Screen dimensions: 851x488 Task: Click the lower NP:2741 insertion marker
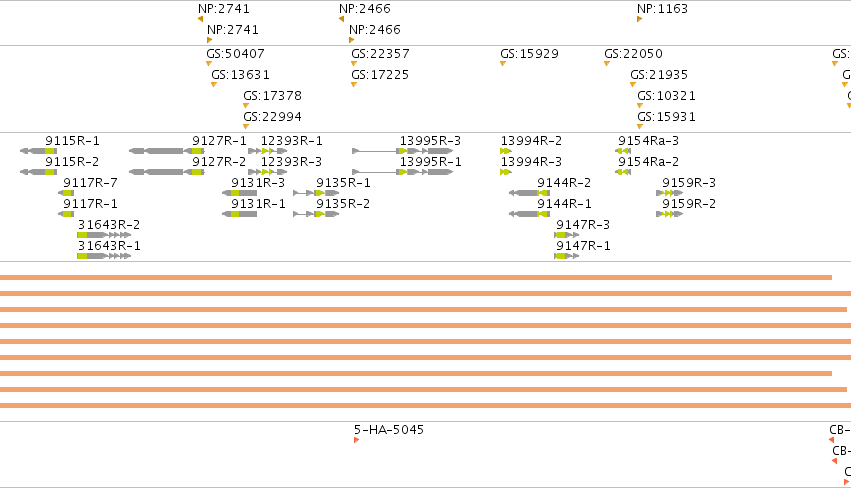click(x=209, y=40)
